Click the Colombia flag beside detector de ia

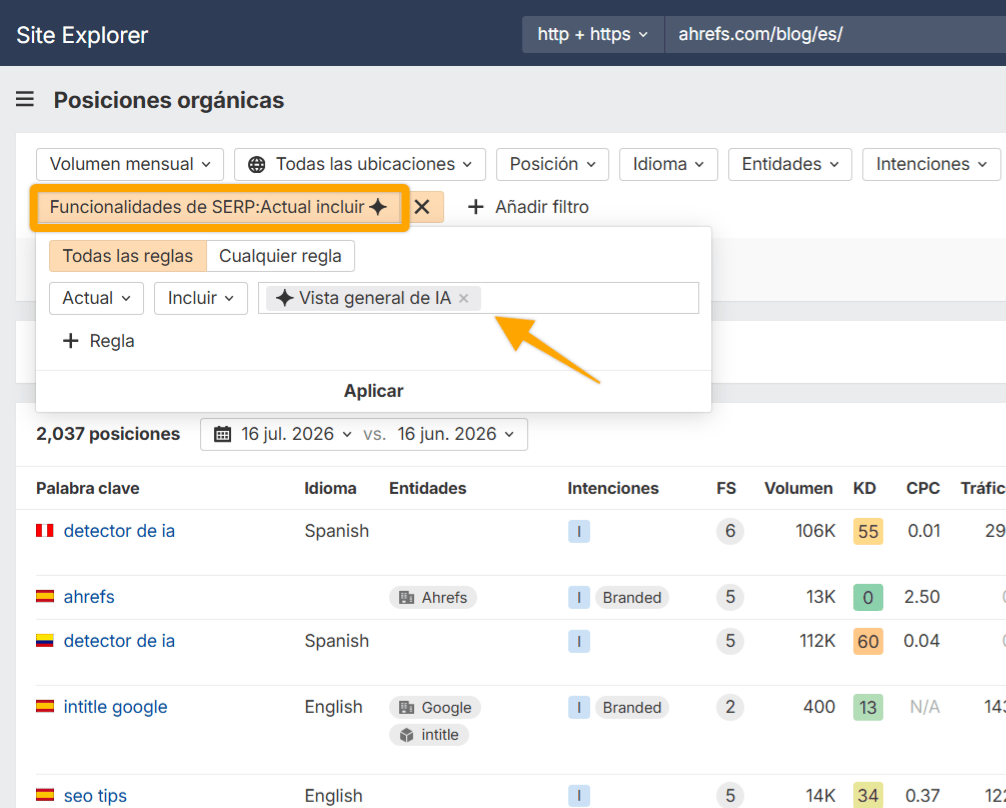tap(44, 640)
